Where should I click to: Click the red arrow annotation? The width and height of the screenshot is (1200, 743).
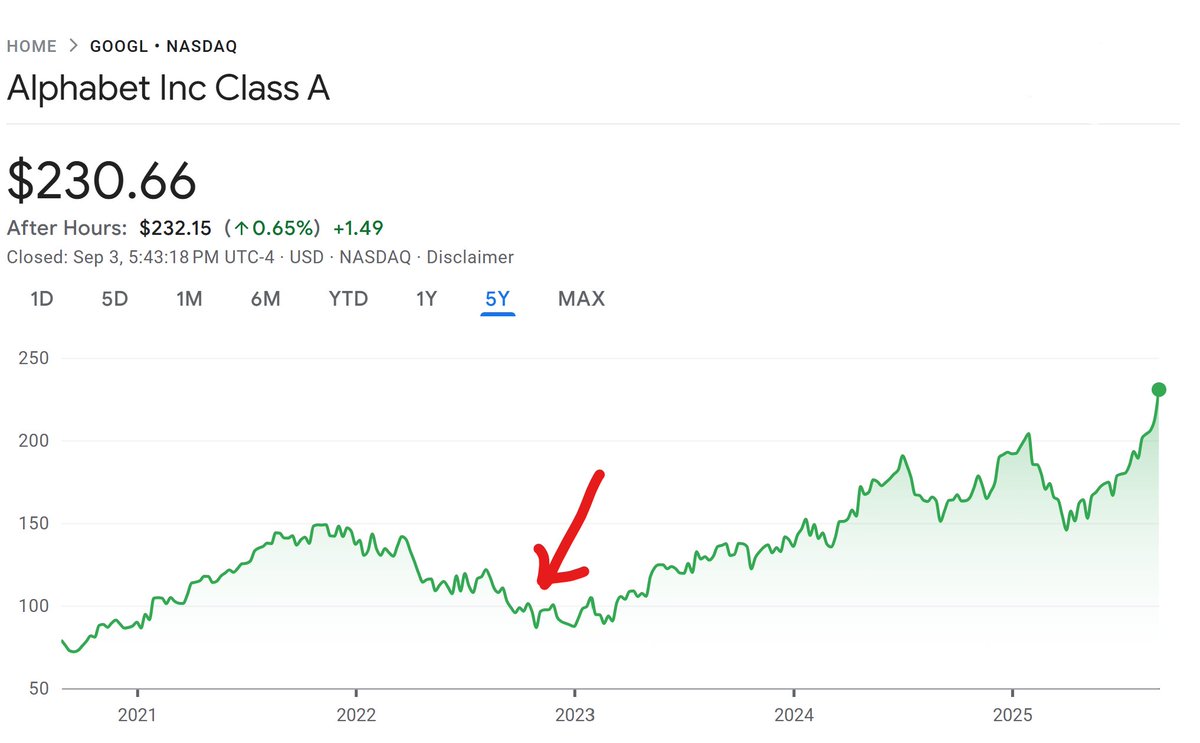(x=568, y=530)
